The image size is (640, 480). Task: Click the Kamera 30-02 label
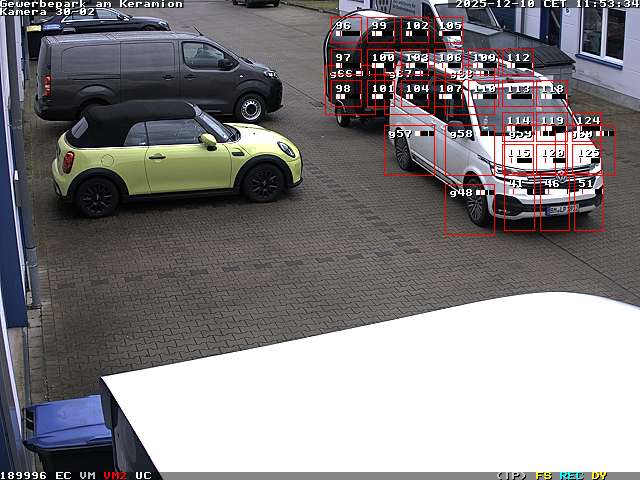[48, 12]
